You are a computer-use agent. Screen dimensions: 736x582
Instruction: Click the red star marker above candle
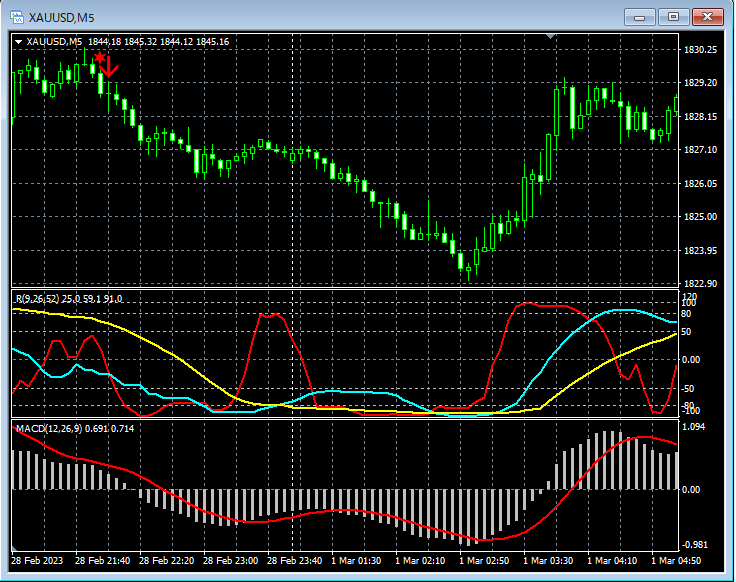(x=99, y=58)
